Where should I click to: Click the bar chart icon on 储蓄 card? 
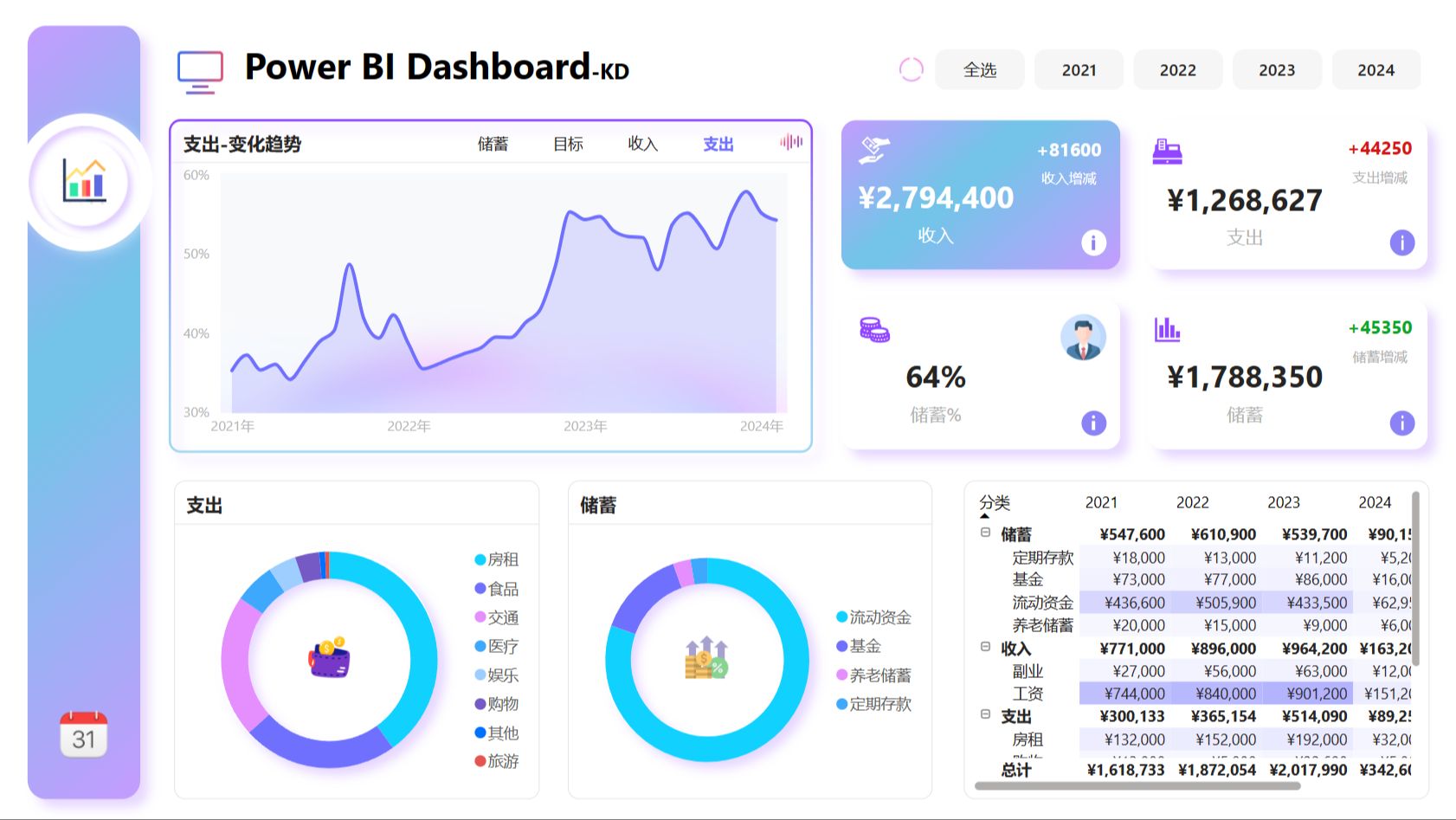coord(1167,329)
